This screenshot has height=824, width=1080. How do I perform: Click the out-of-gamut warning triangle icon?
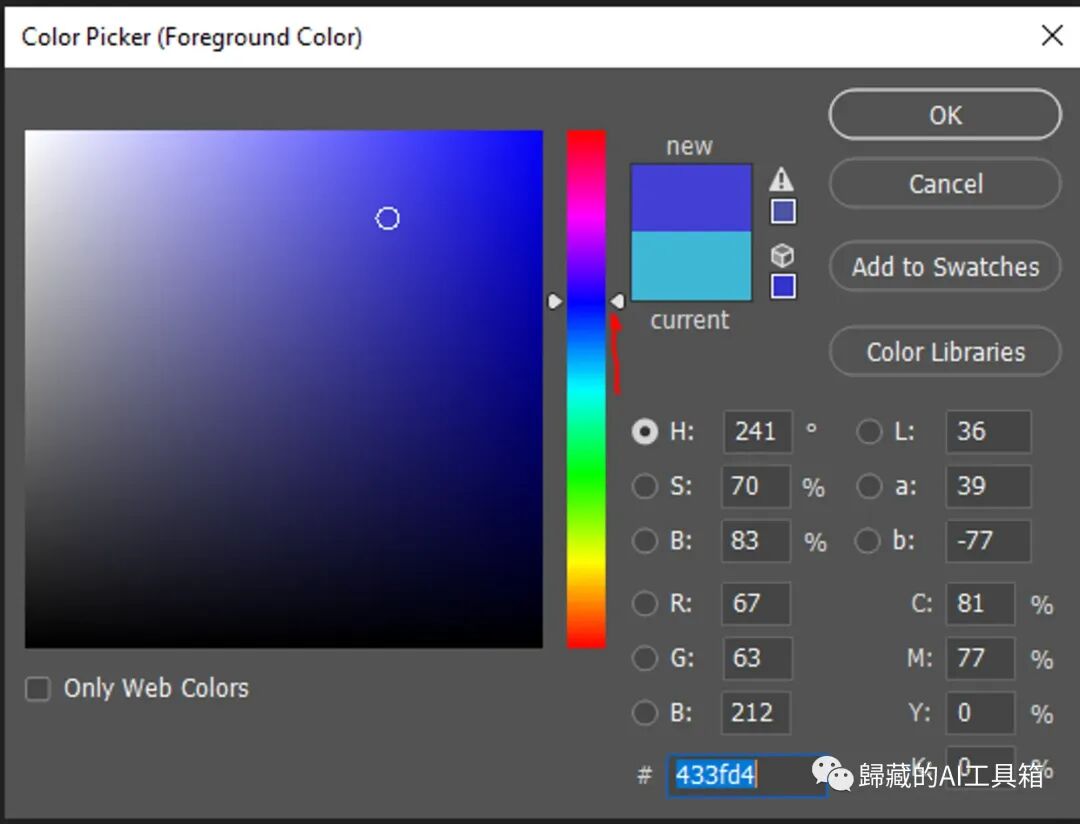coord(781,179)
